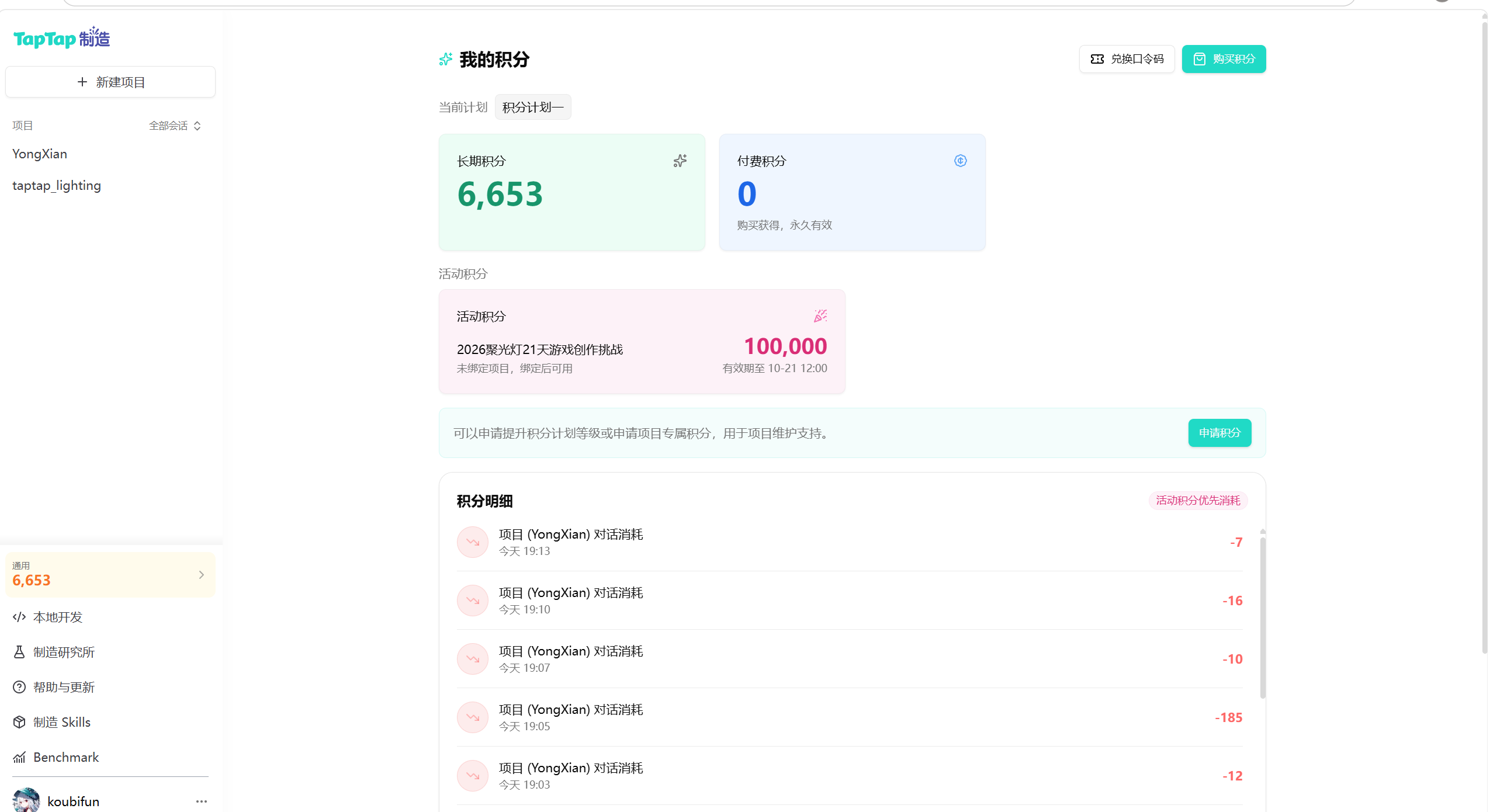Click the sparkle icon on 长期积分 card
1490x812 pixels.
point(680,161)
